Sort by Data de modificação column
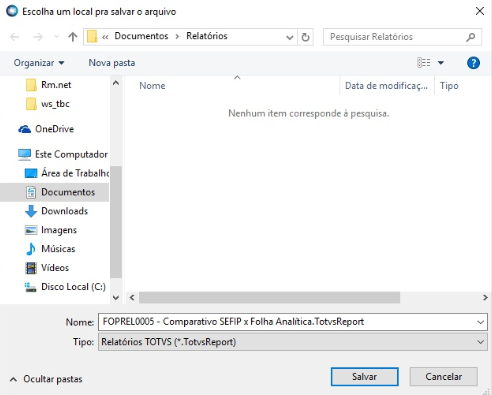Screen dimensions: 492x395 pos(386,86)
